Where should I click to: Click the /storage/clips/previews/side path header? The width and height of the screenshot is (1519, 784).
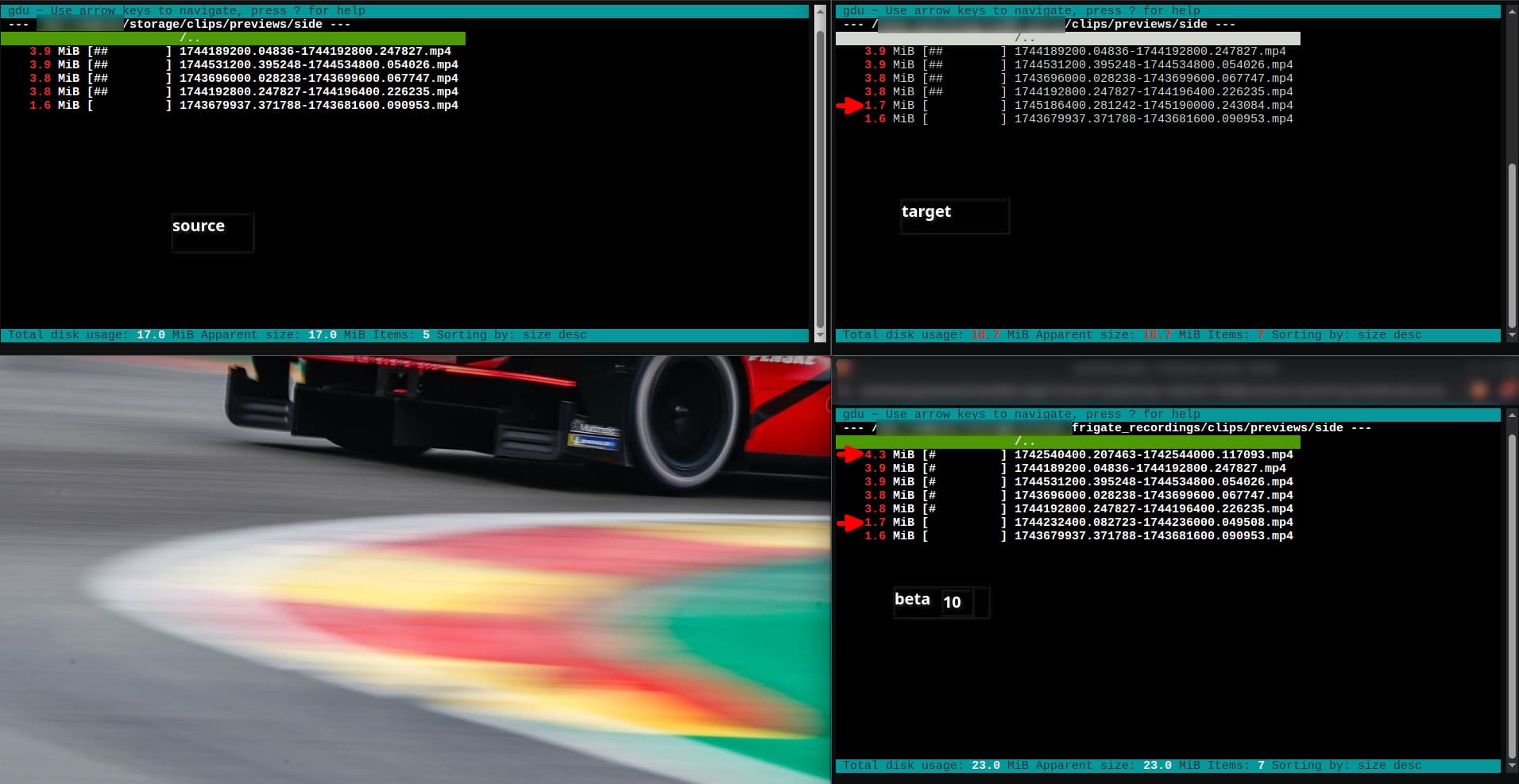[222, 24]
